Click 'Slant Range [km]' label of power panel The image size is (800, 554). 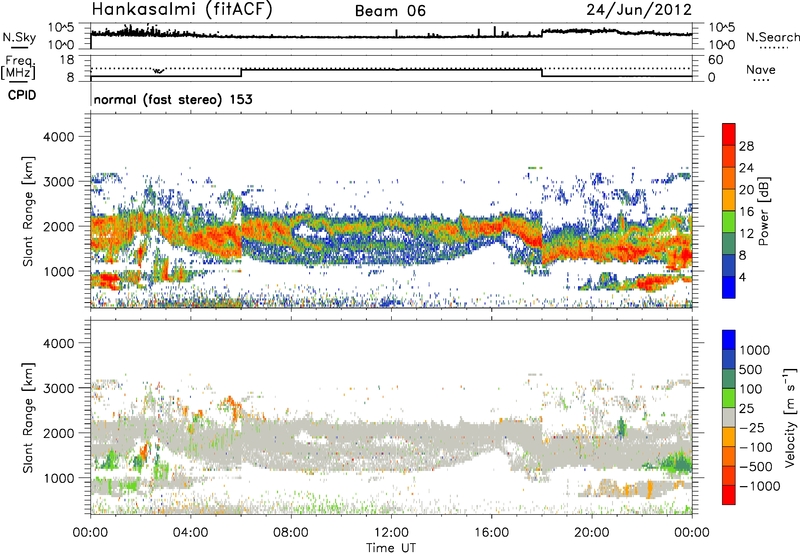(x=28, y=211)
